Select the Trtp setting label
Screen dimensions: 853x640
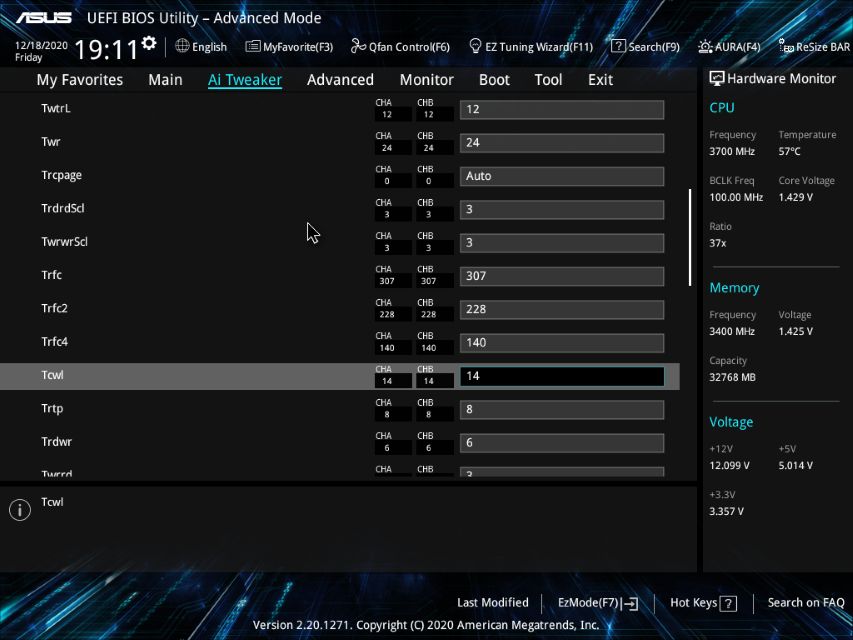(52, 409)
